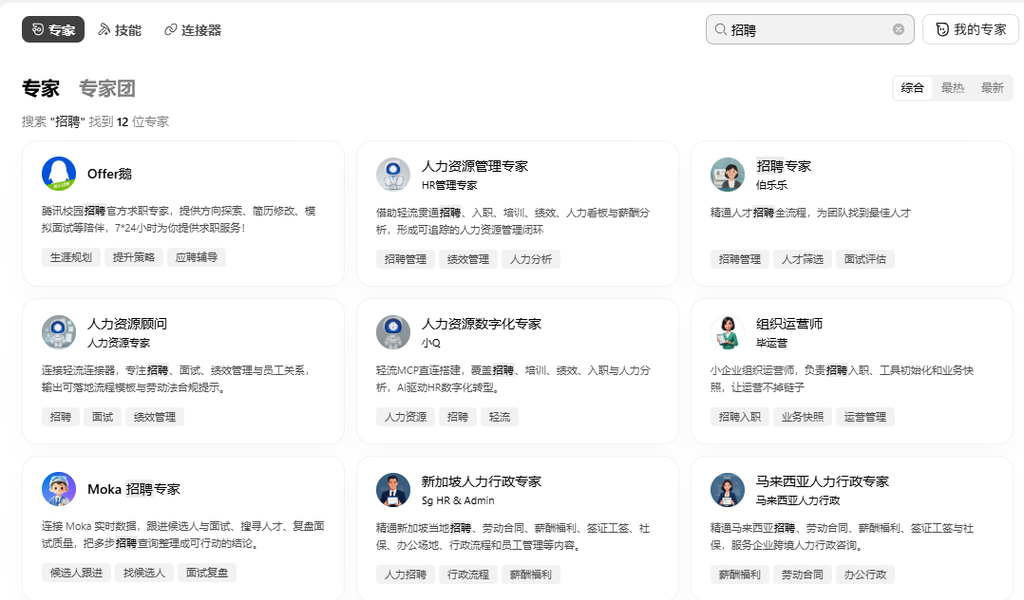Click the 新加坡人力行政专家 avatar
Screen dimensions: 1024x600
click(393, 490)
